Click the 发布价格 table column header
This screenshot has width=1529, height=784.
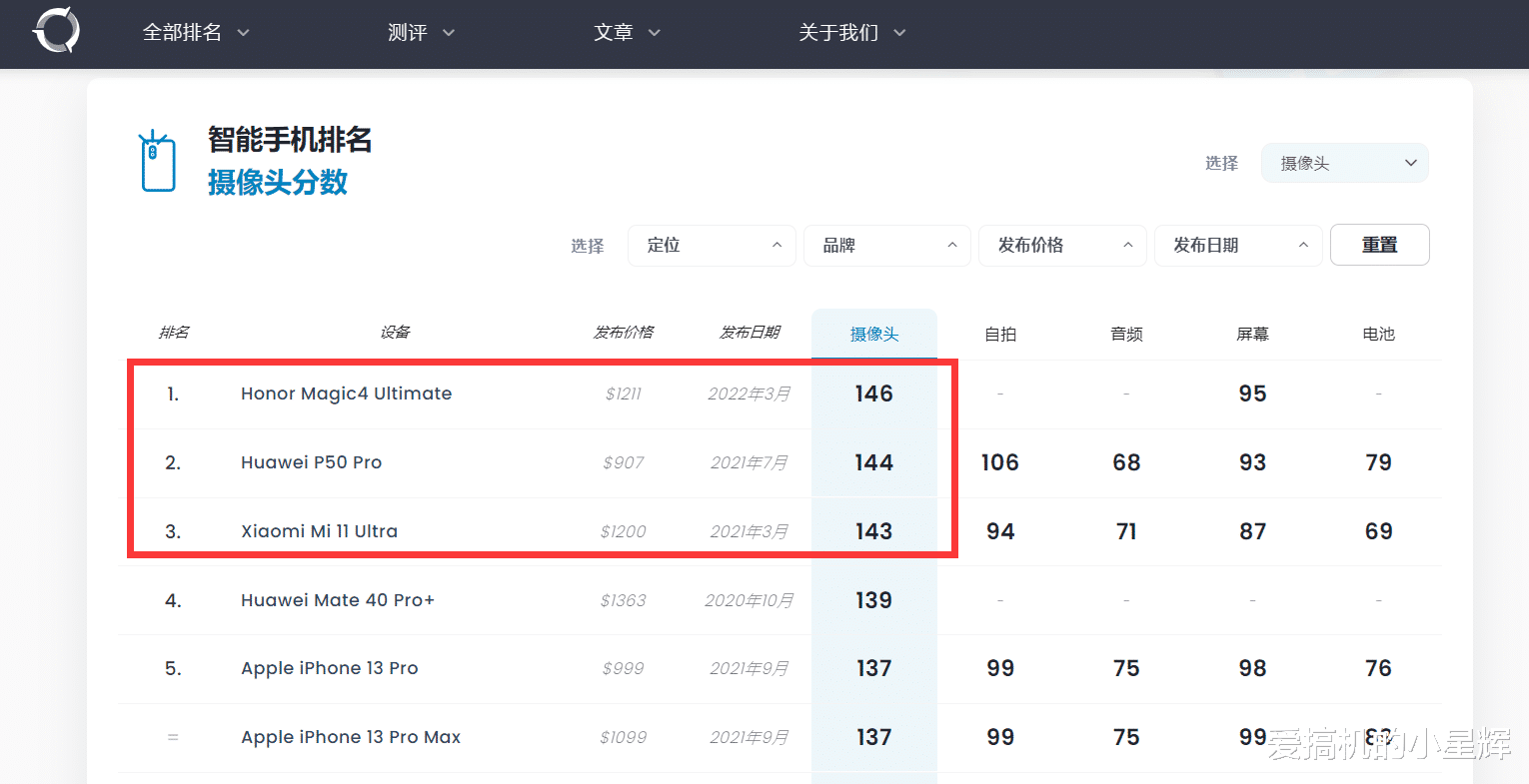pos(624,333)
